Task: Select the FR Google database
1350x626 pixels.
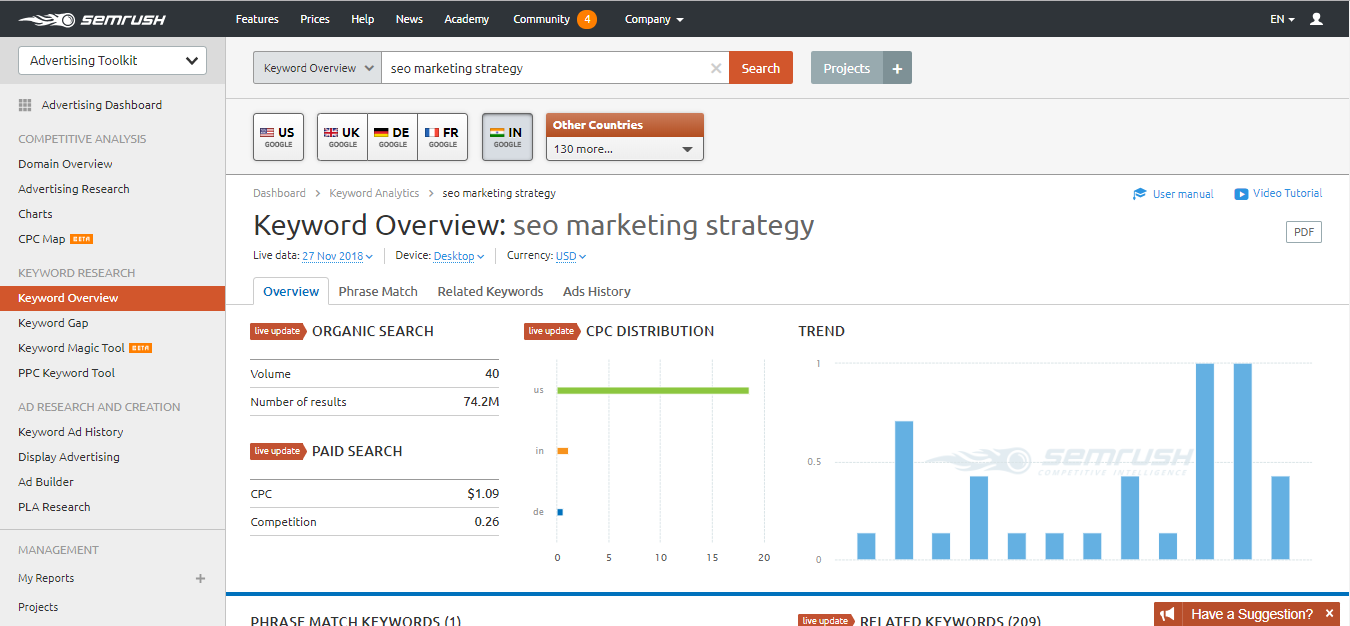Action: click(x=443, y=137)
